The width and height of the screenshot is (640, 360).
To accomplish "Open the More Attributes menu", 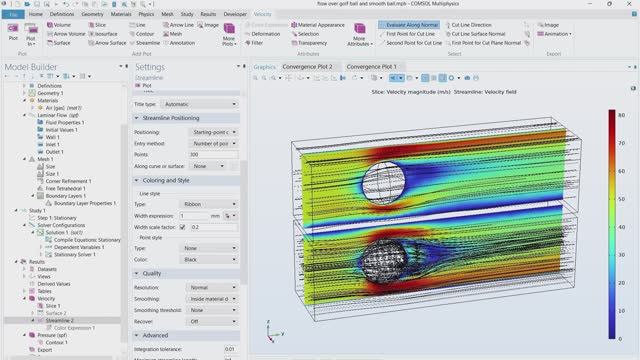I will click(x=360, y=34).
